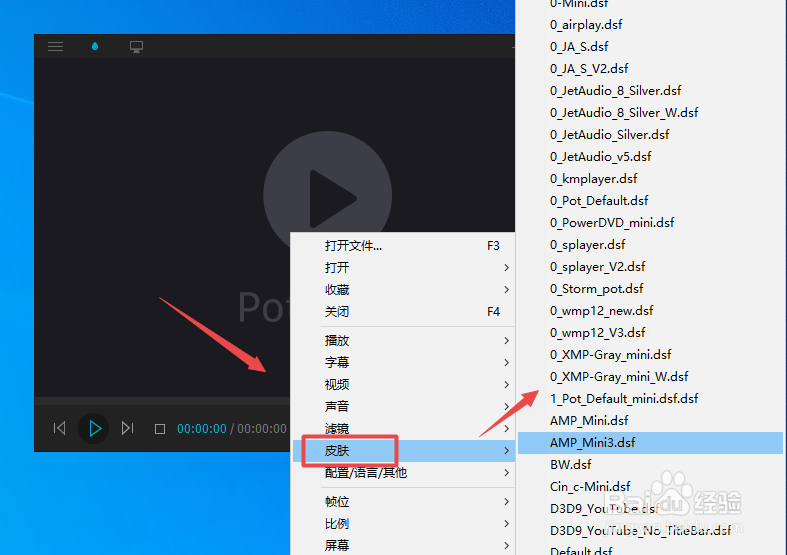Expand arrow beside 打开
The image size is (787, 555).
pos(506,267)
